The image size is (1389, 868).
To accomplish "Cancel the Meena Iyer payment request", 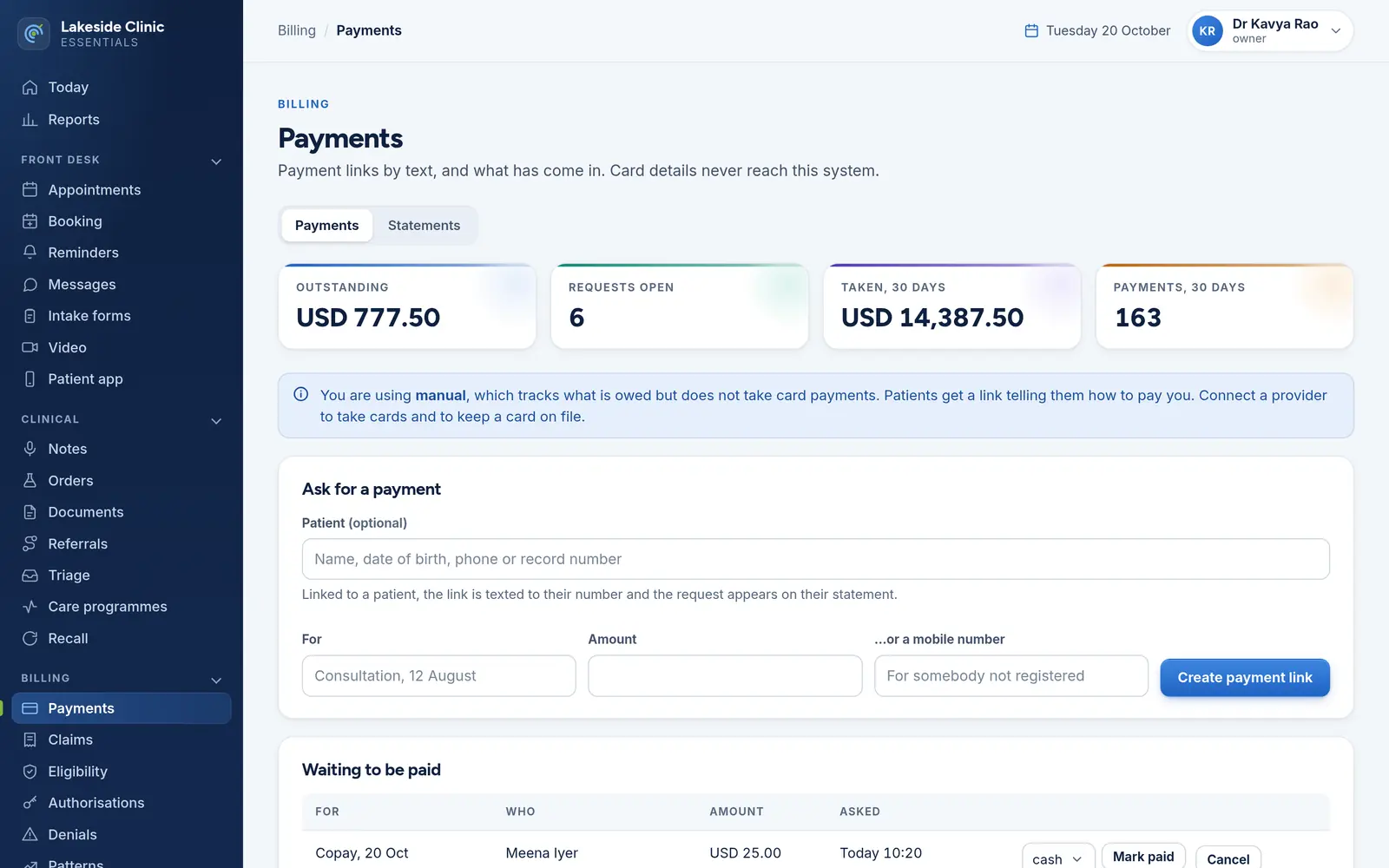I will [1228, 858].
